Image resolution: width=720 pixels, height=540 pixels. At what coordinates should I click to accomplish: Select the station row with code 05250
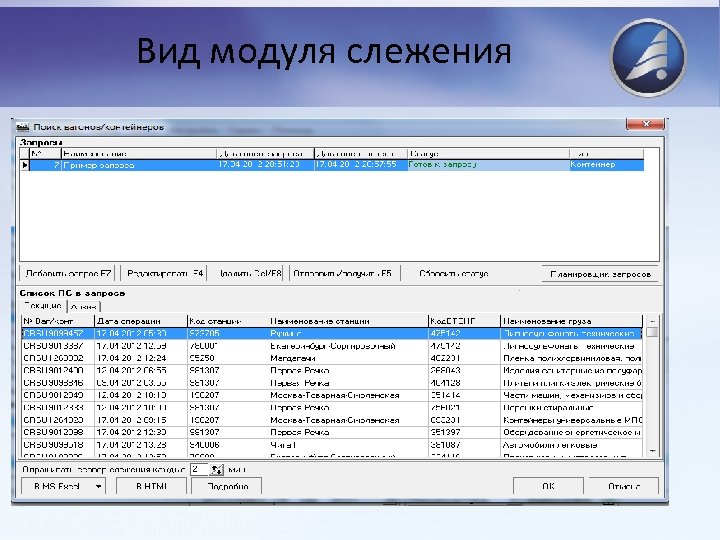click(x=332, y=358)
